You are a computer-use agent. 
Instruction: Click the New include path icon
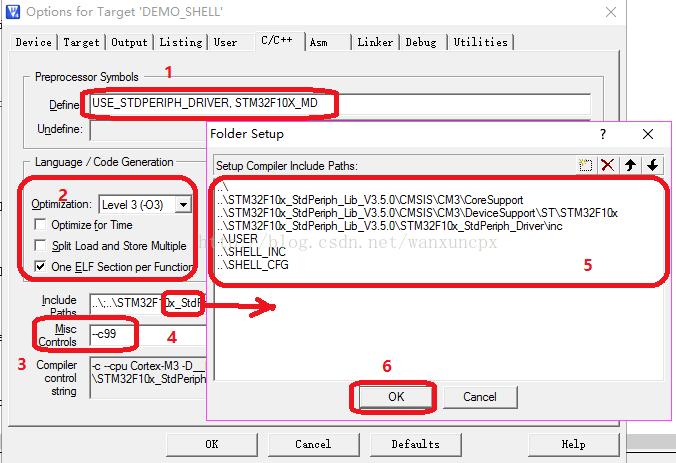(585, 165)
